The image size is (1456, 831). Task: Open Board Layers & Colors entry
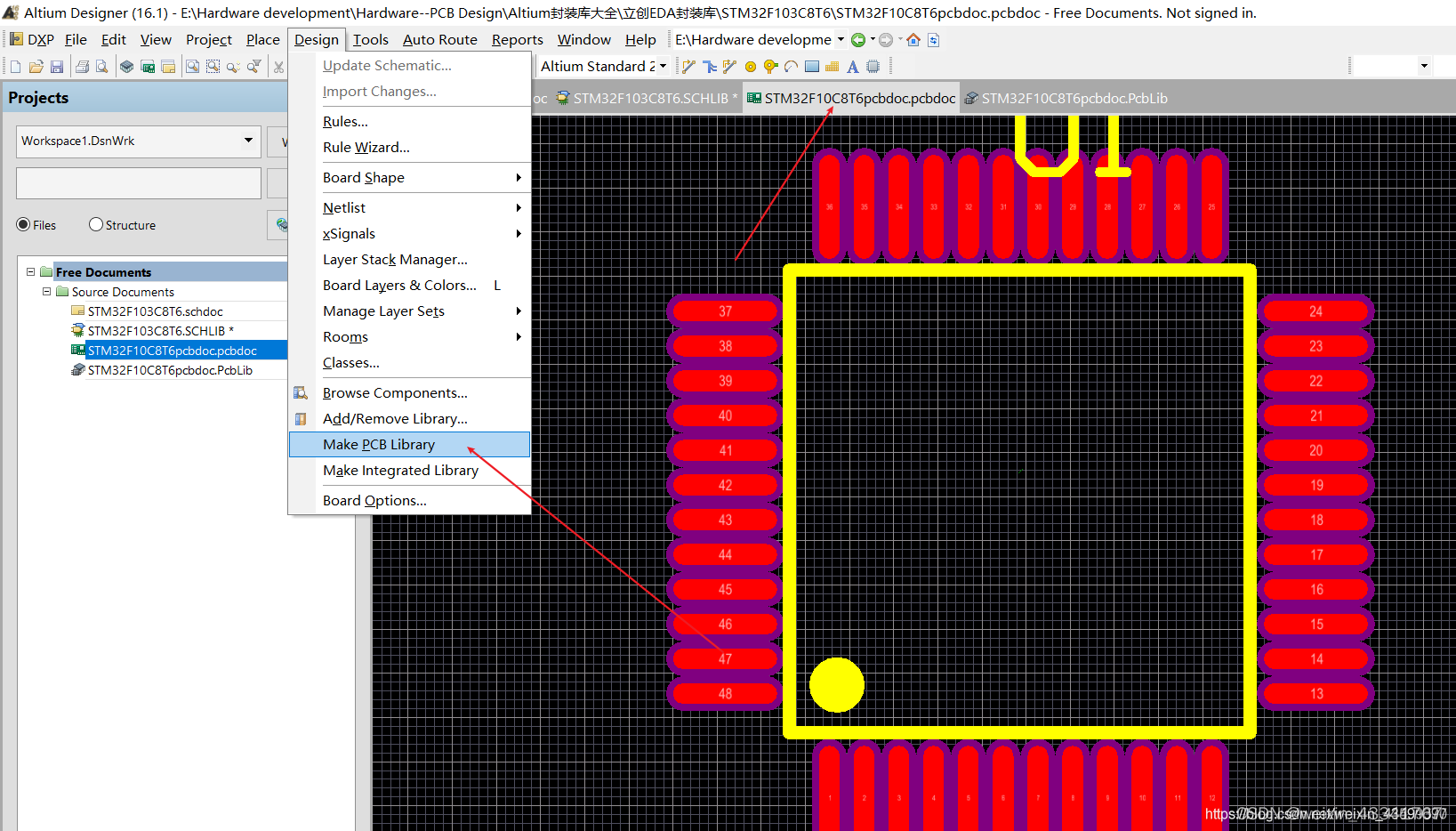coord(410,286)
